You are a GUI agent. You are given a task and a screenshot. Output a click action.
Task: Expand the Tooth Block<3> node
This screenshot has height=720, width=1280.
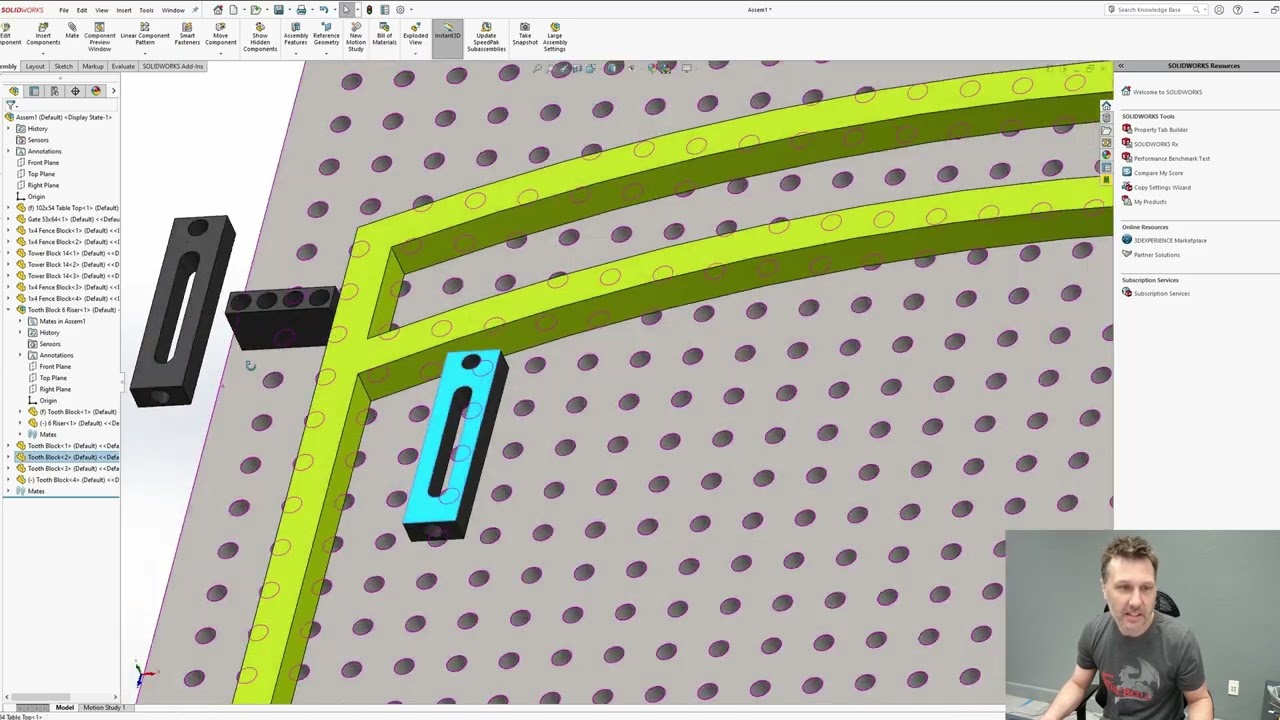[x=8, y=468]
